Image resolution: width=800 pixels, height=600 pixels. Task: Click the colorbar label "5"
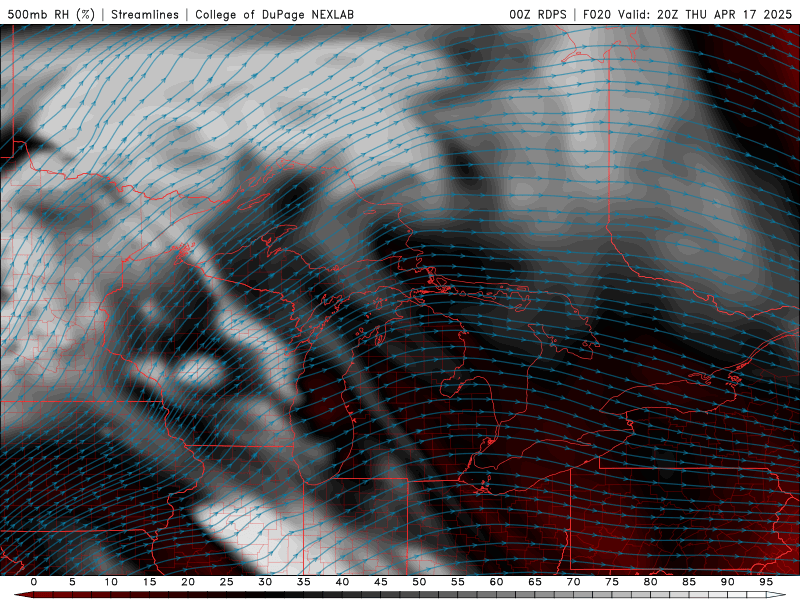coord(72,582)
